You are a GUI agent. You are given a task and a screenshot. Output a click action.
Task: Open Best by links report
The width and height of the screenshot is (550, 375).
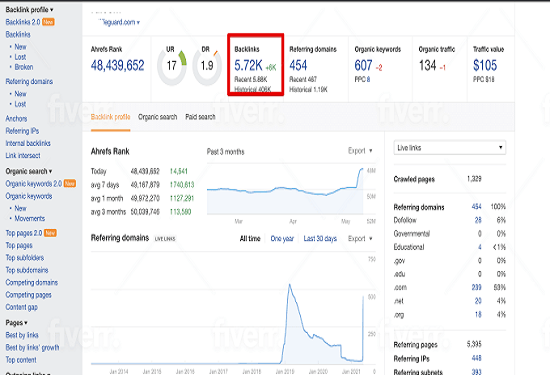click(x=22, y=335)
